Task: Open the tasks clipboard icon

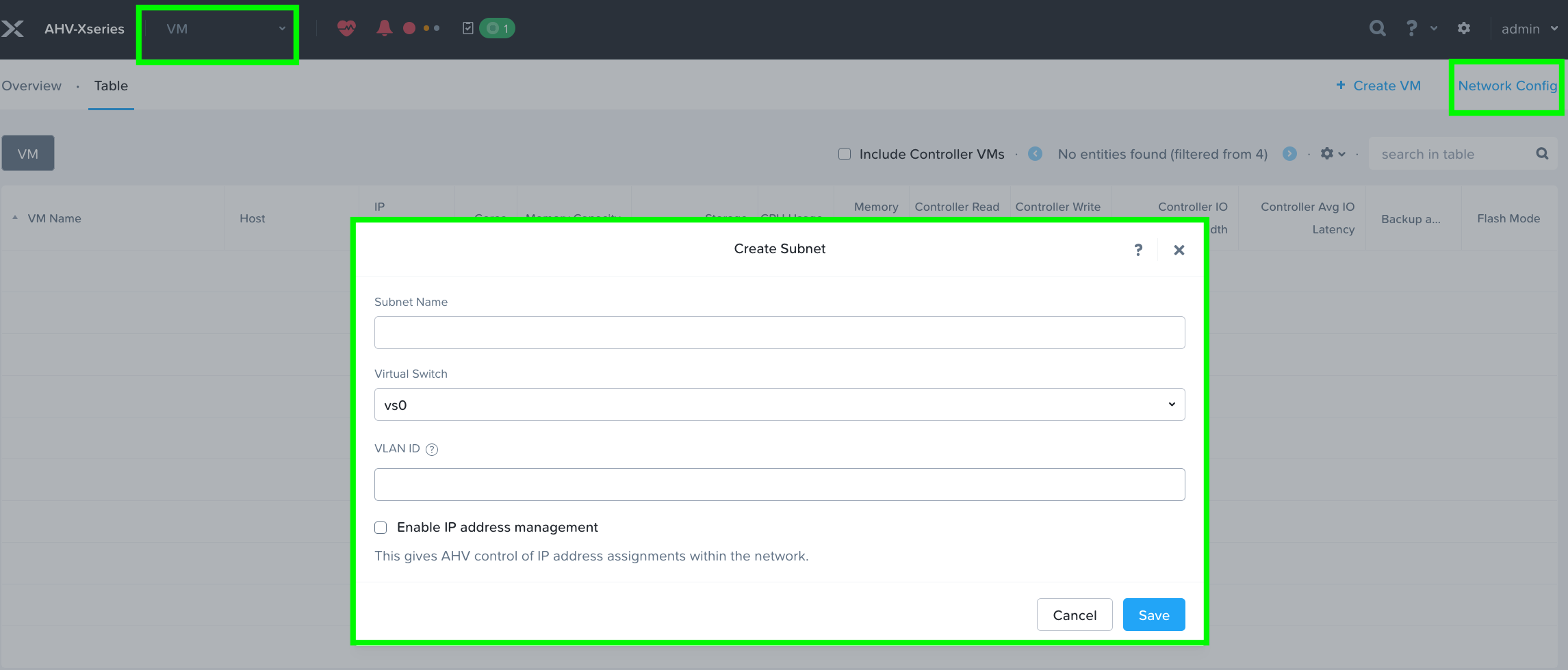Action: (x=469, y=28)
